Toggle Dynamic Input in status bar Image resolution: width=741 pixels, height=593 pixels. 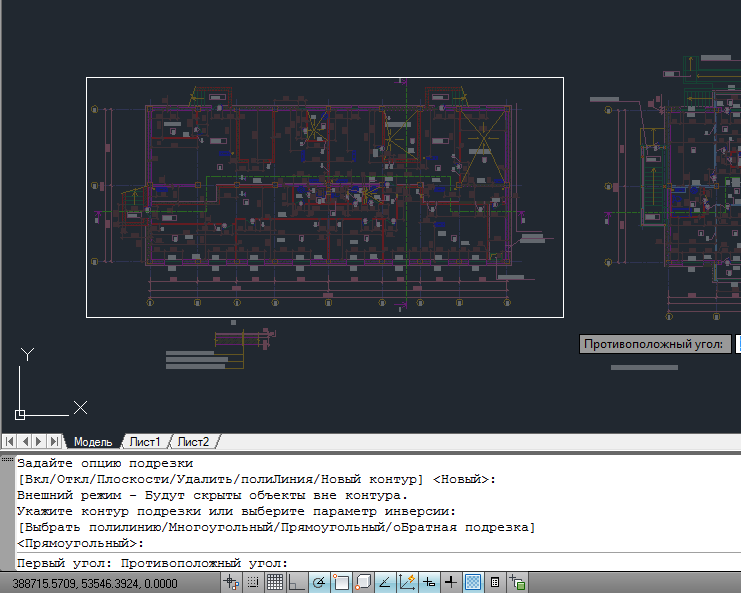429,582
